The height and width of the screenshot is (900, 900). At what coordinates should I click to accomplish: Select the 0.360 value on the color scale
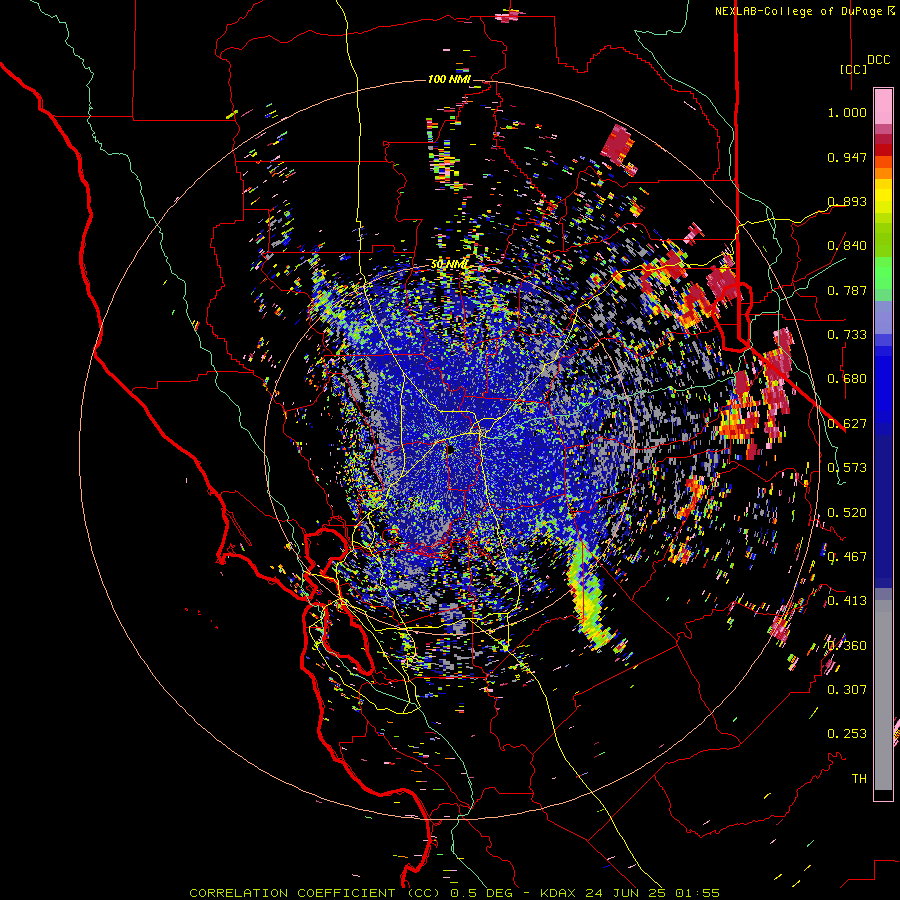[x=847, y=646]
